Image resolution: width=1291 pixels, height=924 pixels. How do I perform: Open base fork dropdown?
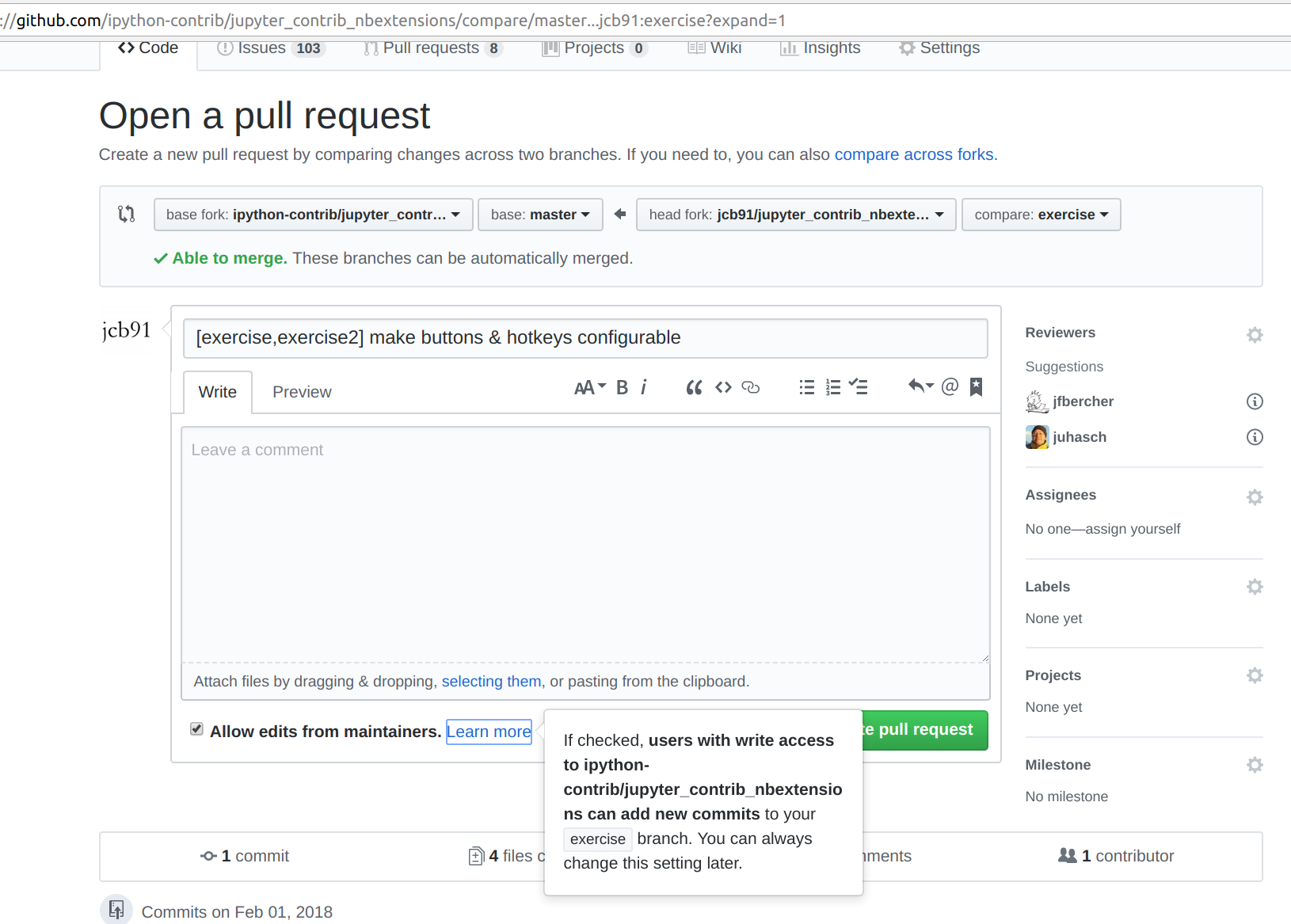pos(313,215)
